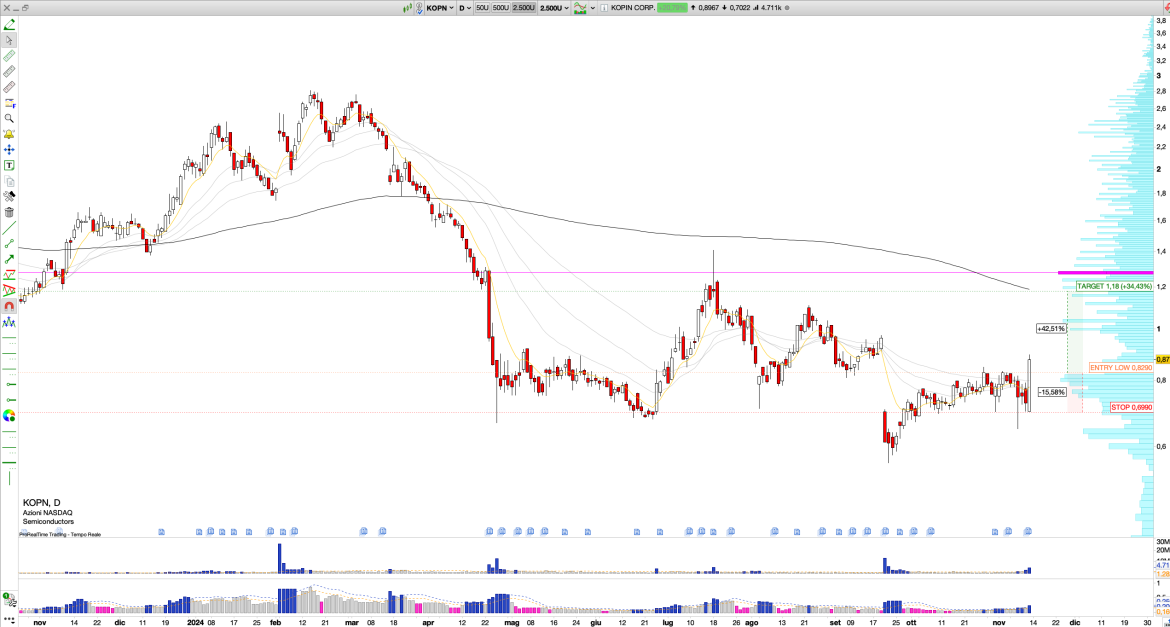
Task: Switch to the 500U interval
Action: point(501,8)
